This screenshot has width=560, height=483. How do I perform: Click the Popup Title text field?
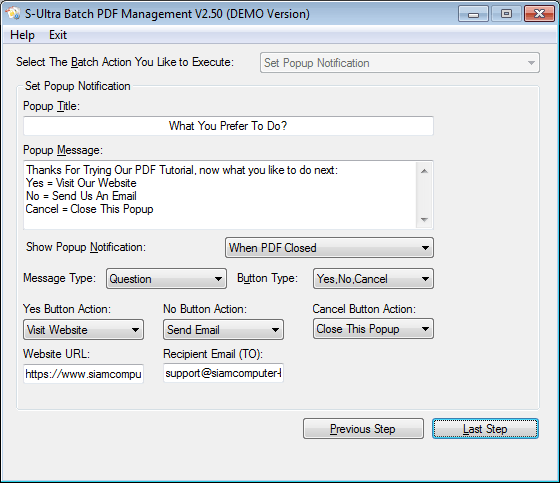(x=228, y=126)
